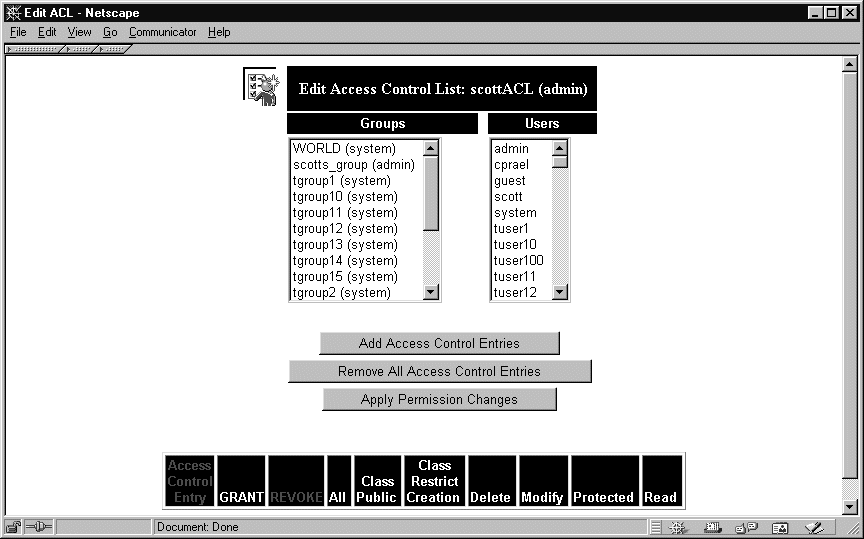This screenshot has width=864, height=539.
Task: Click Remove All Access Control Entries button
Action: [x=439, y=371]
